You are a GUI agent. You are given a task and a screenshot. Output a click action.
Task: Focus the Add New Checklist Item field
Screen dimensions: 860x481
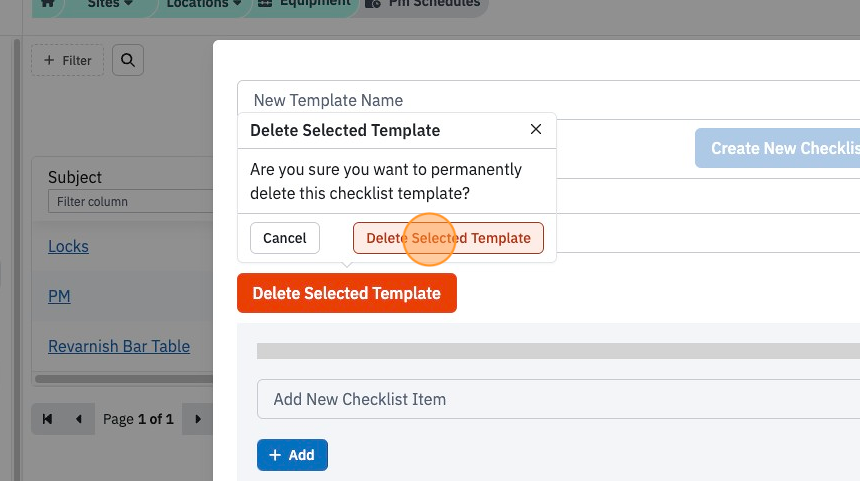[x=558, y=399]
